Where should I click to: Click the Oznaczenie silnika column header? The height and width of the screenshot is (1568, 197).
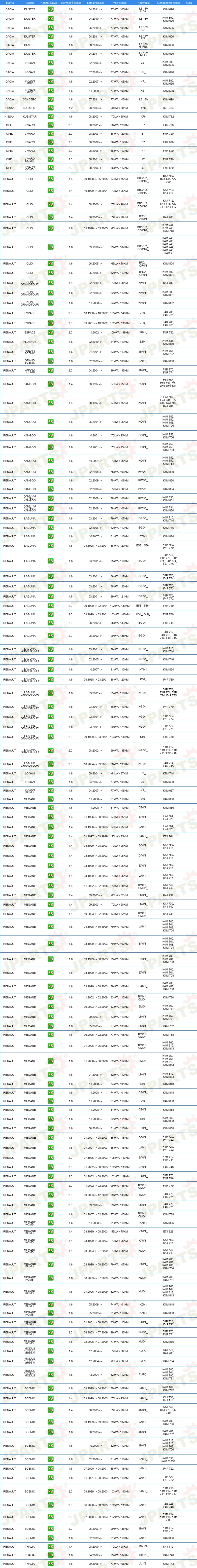pos(168,3)
